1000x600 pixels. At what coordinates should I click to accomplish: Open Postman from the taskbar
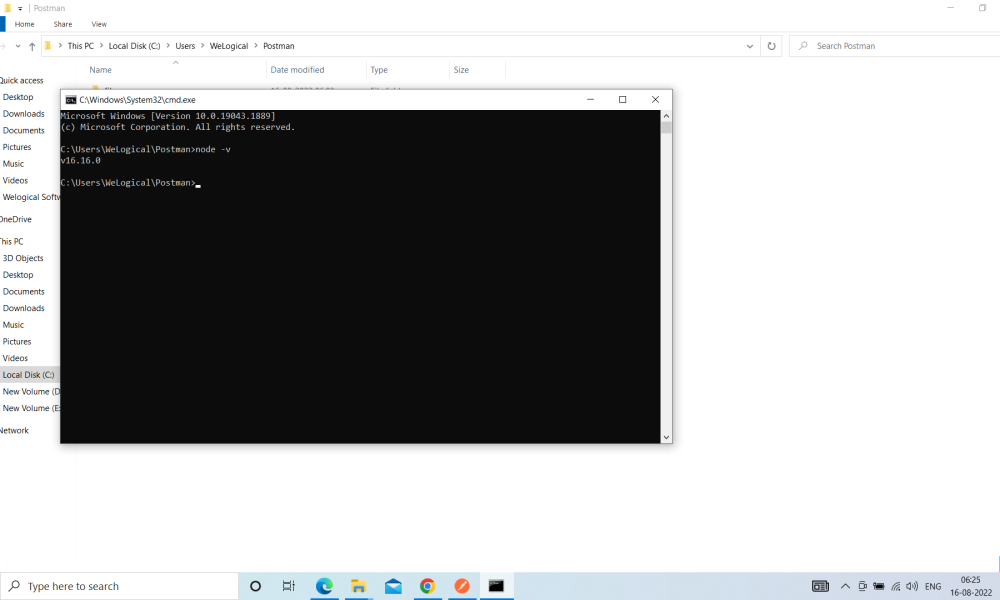[x=462, y=586]
